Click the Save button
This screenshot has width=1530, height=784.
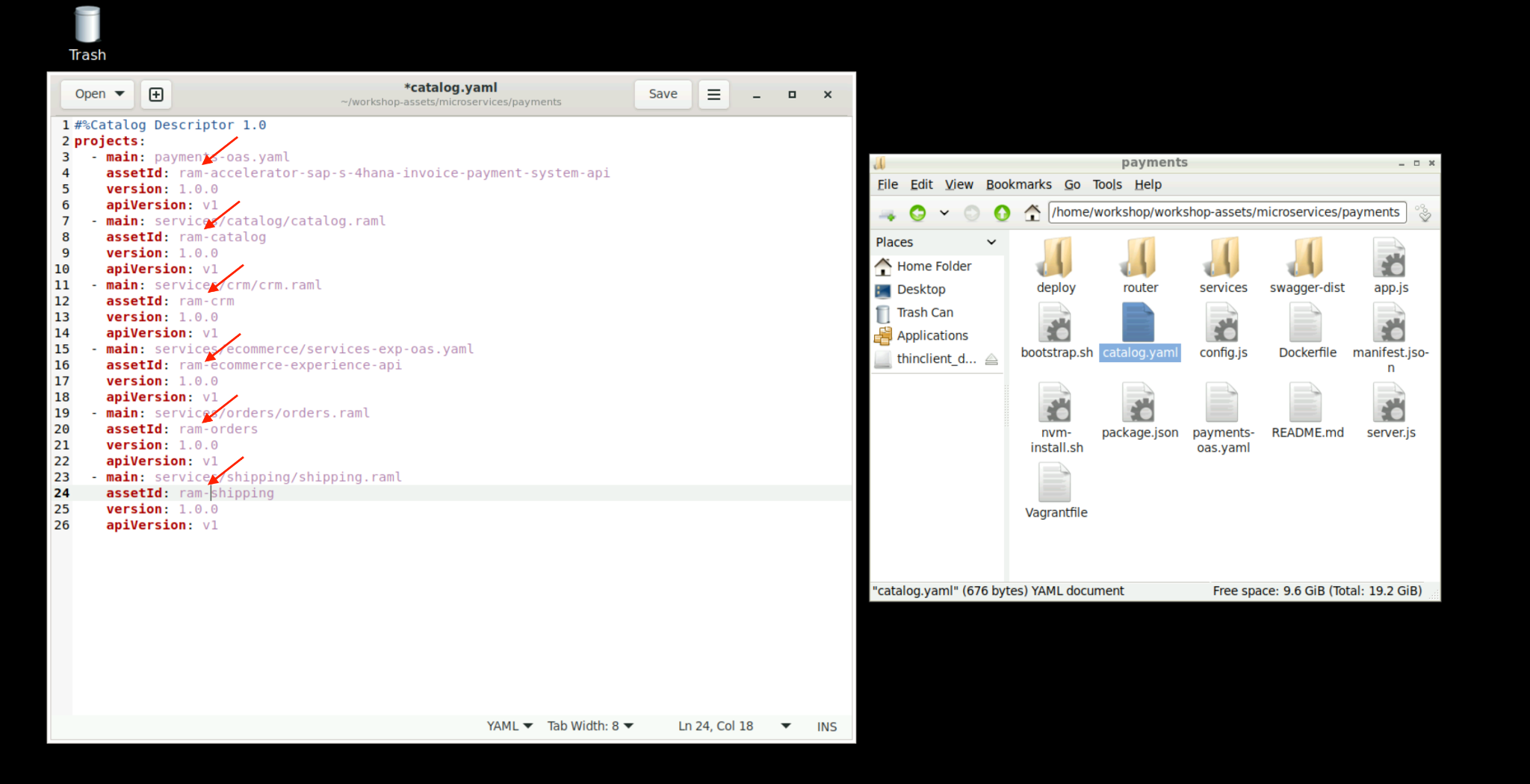[663, 94]
